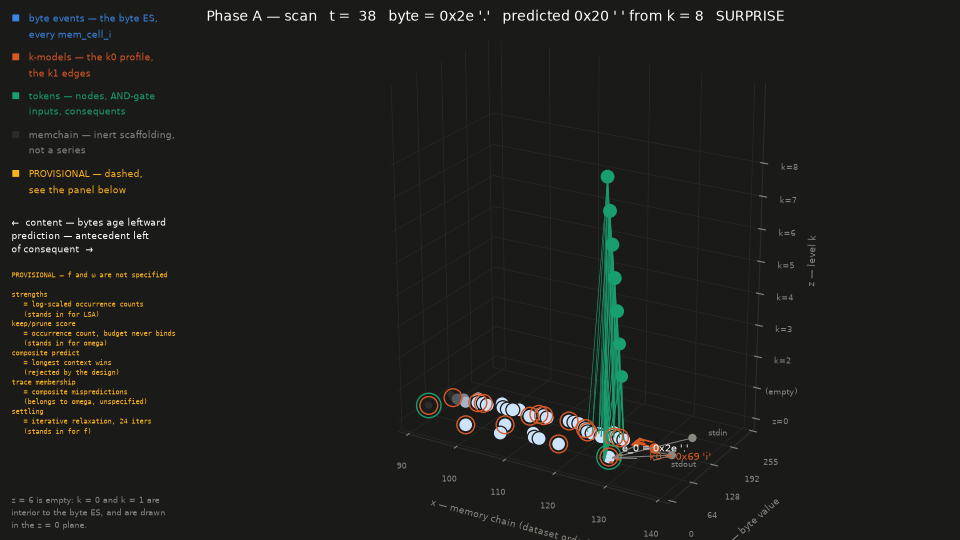
Task: Click the 'tokens — nodes, AND-gate' legend text
Action: coord(92,96)
